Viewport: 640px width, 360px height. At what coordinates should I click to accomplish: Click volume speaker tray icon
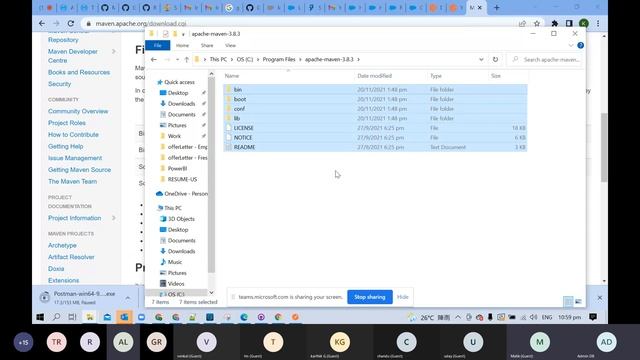tap(533, 318)
